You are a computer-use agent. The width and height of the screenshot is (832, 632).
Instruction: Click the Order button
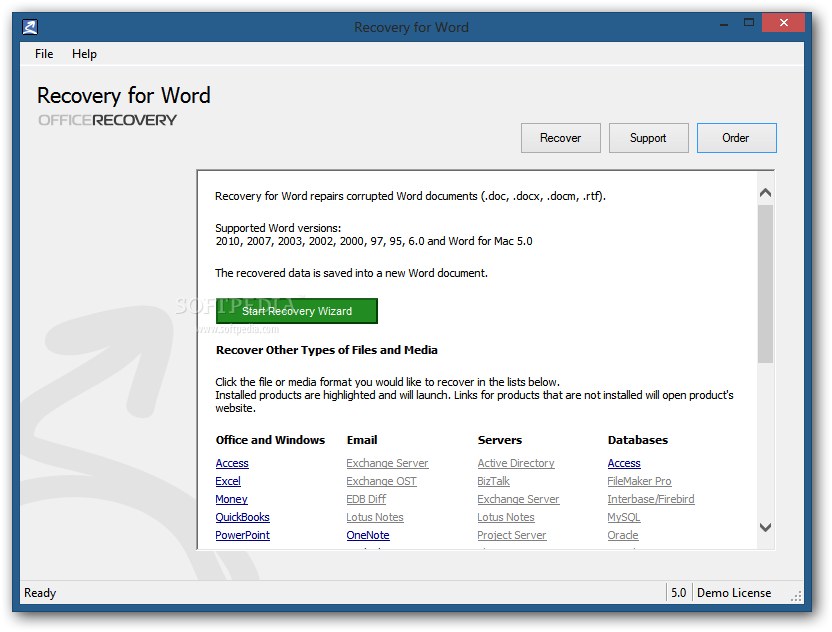736,138
